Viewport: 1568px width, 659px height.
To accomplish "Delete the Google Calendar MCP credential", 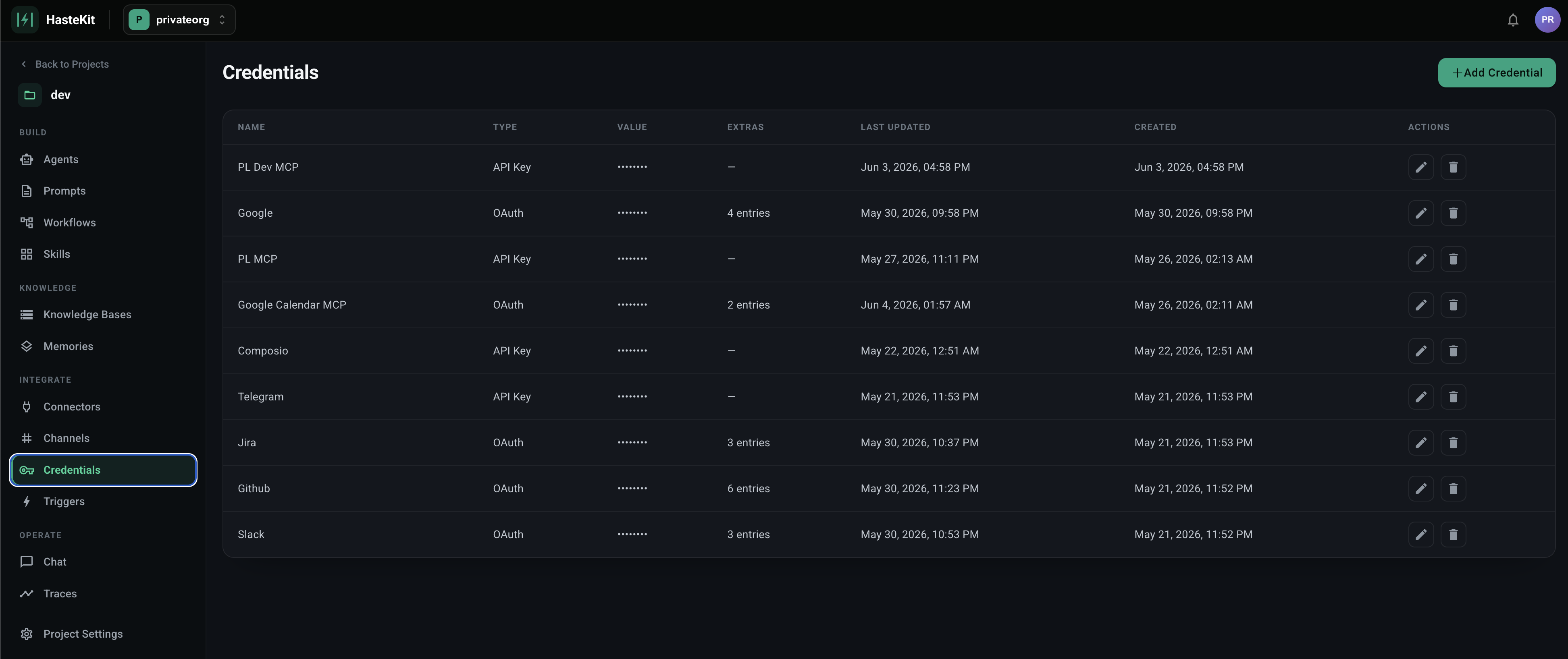I will point(1453,305).
